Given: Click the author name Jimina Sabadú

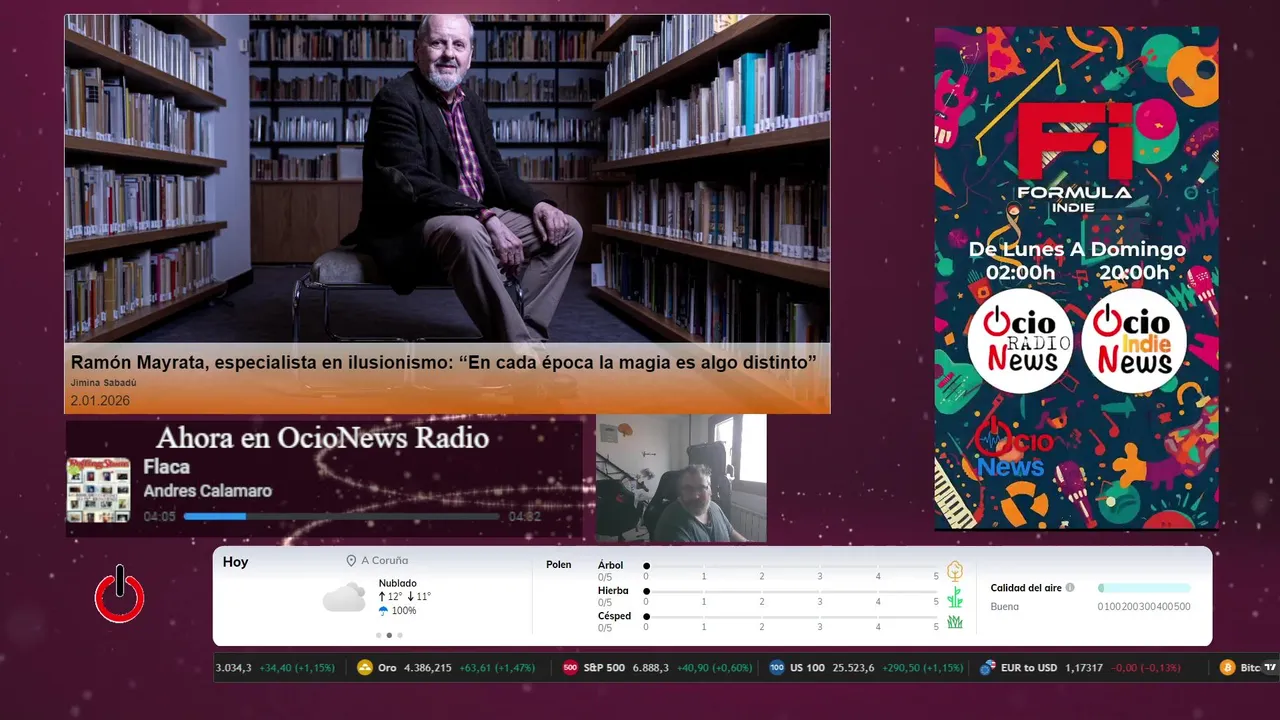Looking at the screenshot, I should click(x=104, y=383).
